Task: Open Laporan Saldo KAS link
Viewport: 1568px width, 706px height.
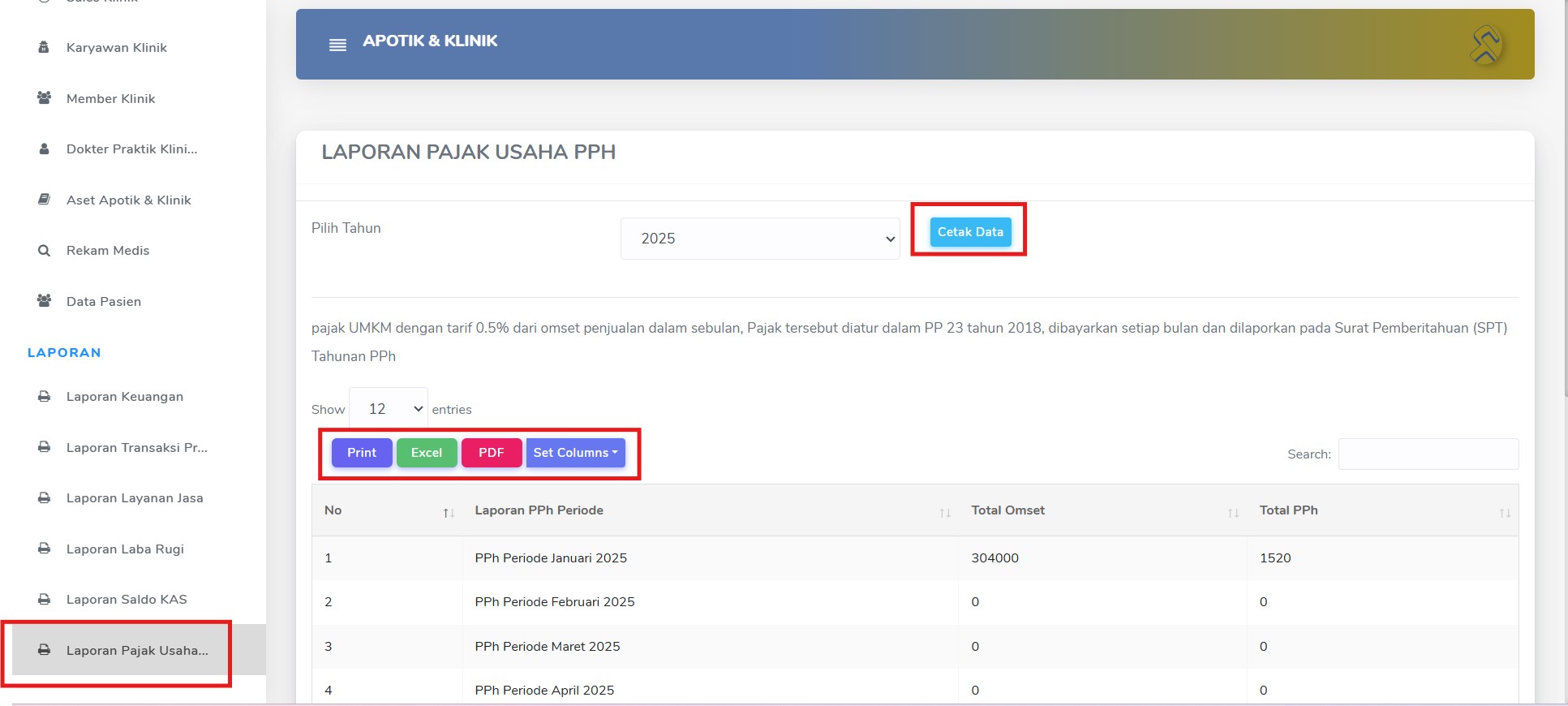Action: pos(127,600)
